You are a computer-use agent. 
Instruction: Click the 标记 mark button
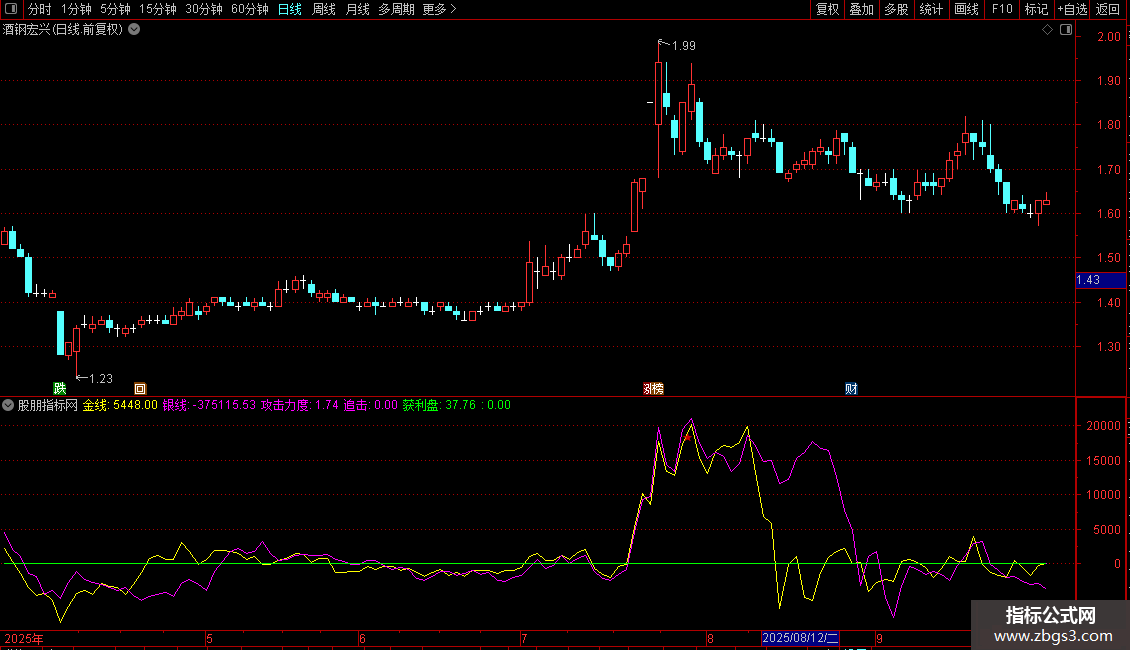click(x=1036, y=9)
